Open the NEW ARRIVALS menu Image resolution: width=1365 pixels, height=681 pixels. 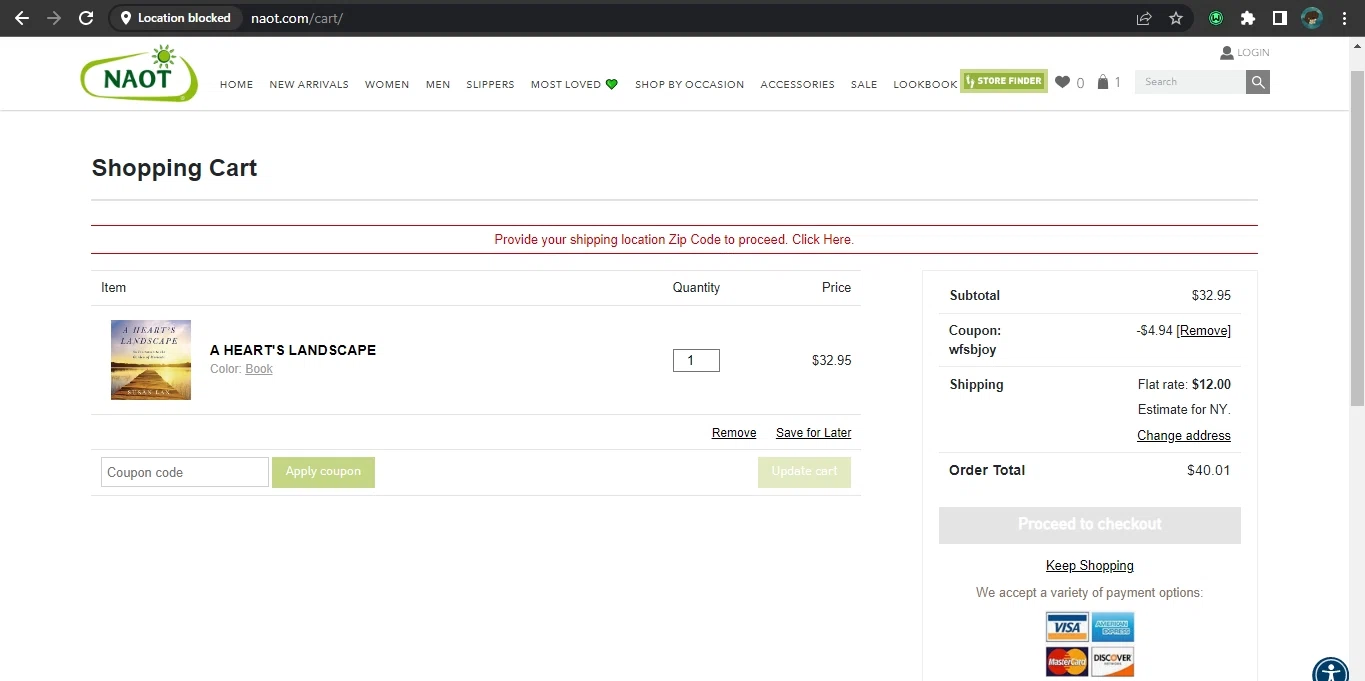click(309, 85)
